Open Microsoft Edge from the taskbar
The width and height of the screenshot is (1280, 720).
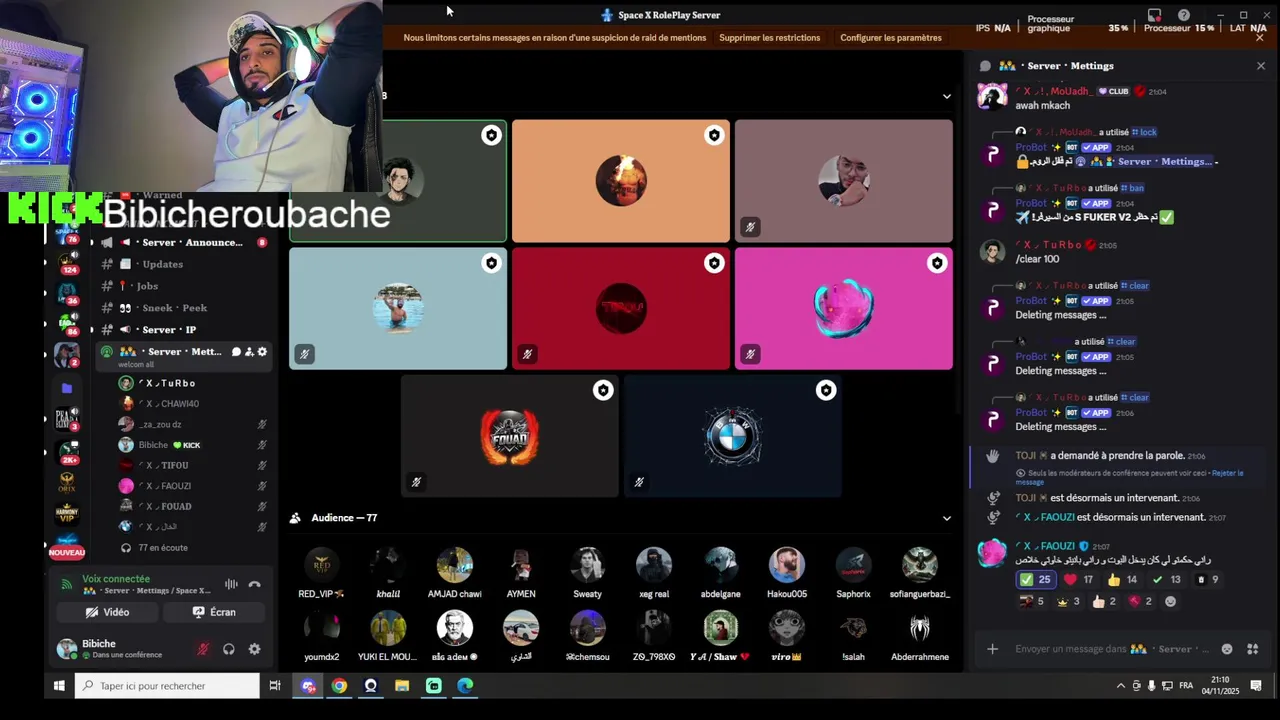(x=465, y=686)
